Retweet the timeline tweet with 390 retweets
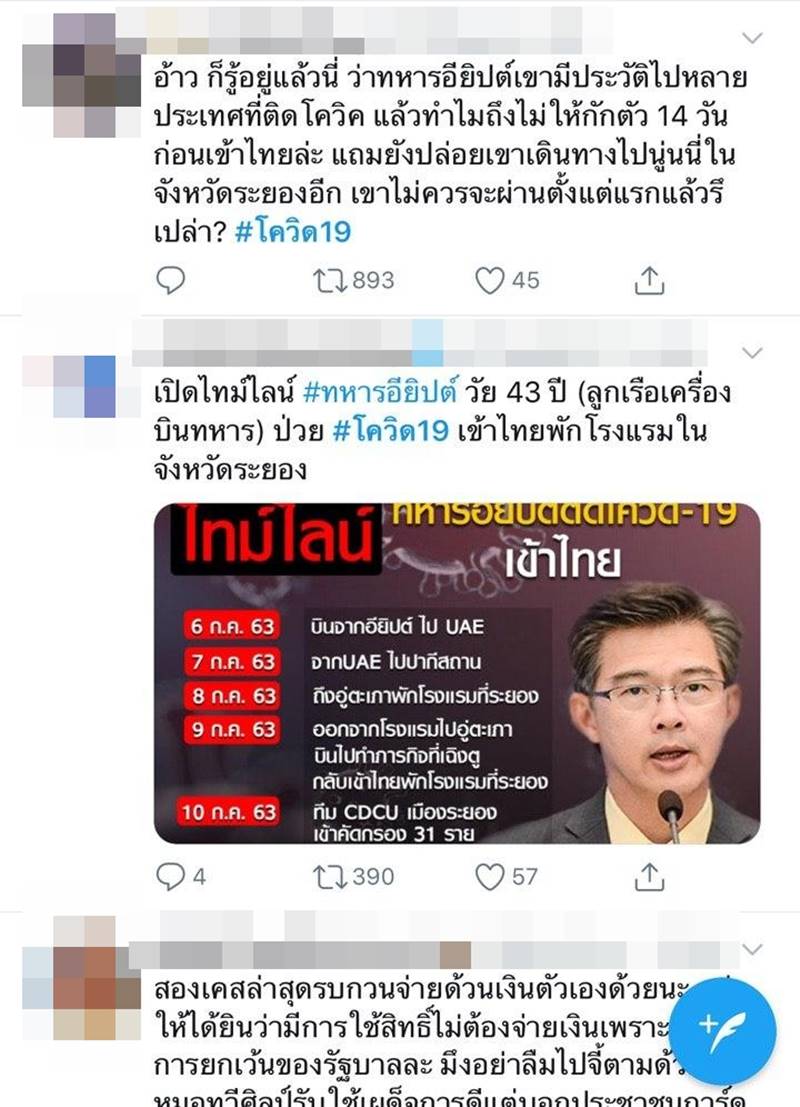This screenshot has height=1107, width=800. click(354, 877)
